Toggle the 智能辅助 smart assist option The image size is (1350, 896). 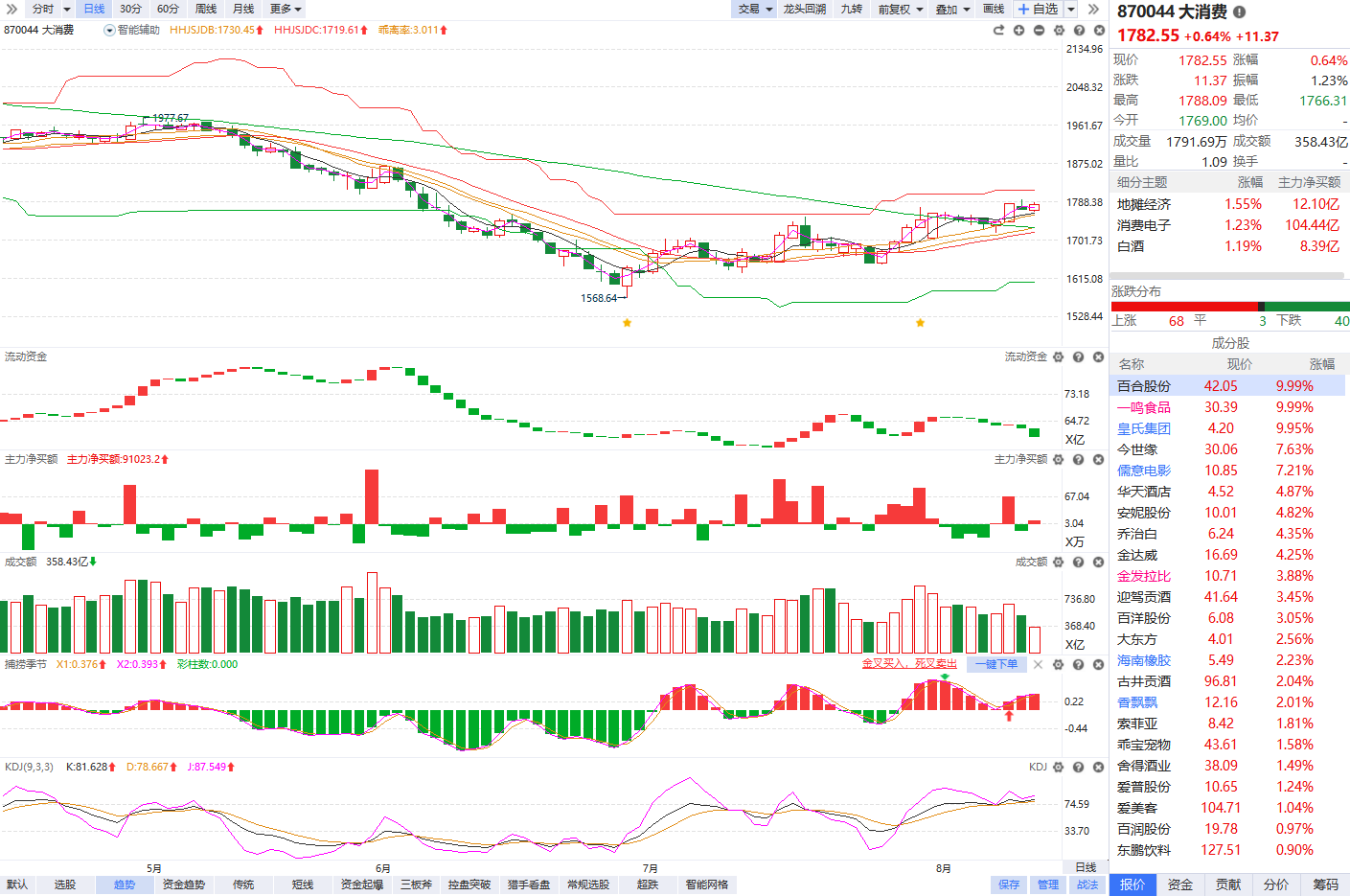pyautogui.click(x=132, y=30)
